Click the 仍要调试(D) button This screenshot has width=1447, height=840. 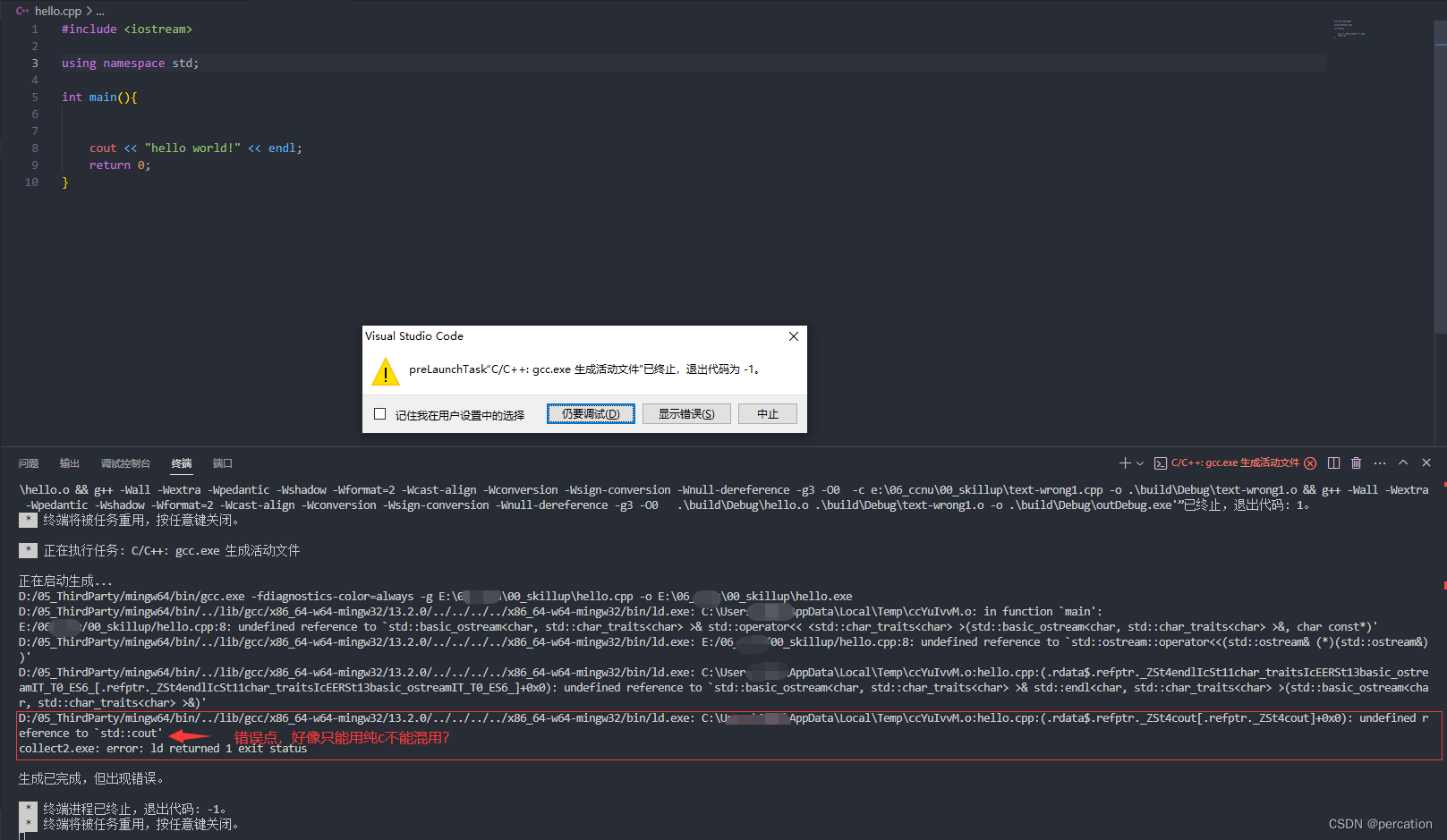coord(590,413)
